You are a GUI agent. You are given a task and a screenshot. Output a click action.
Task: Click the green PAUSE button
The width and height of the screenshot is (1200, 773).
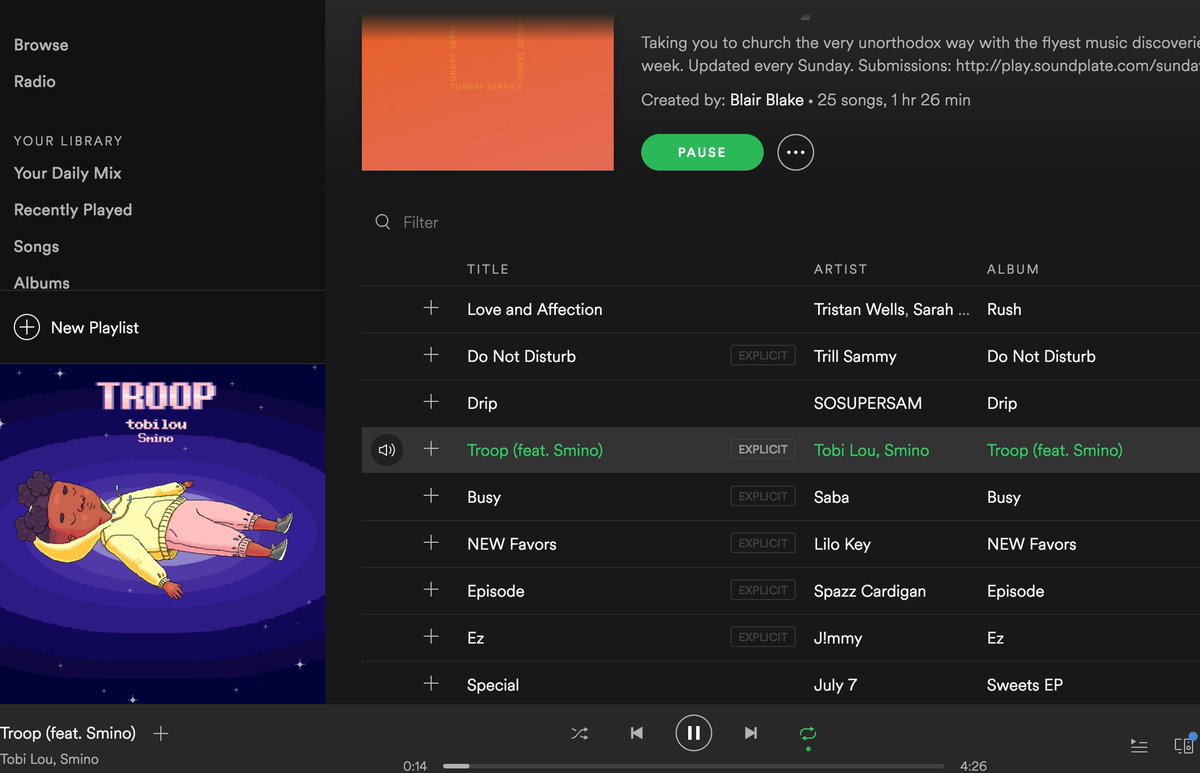[702, 152]
